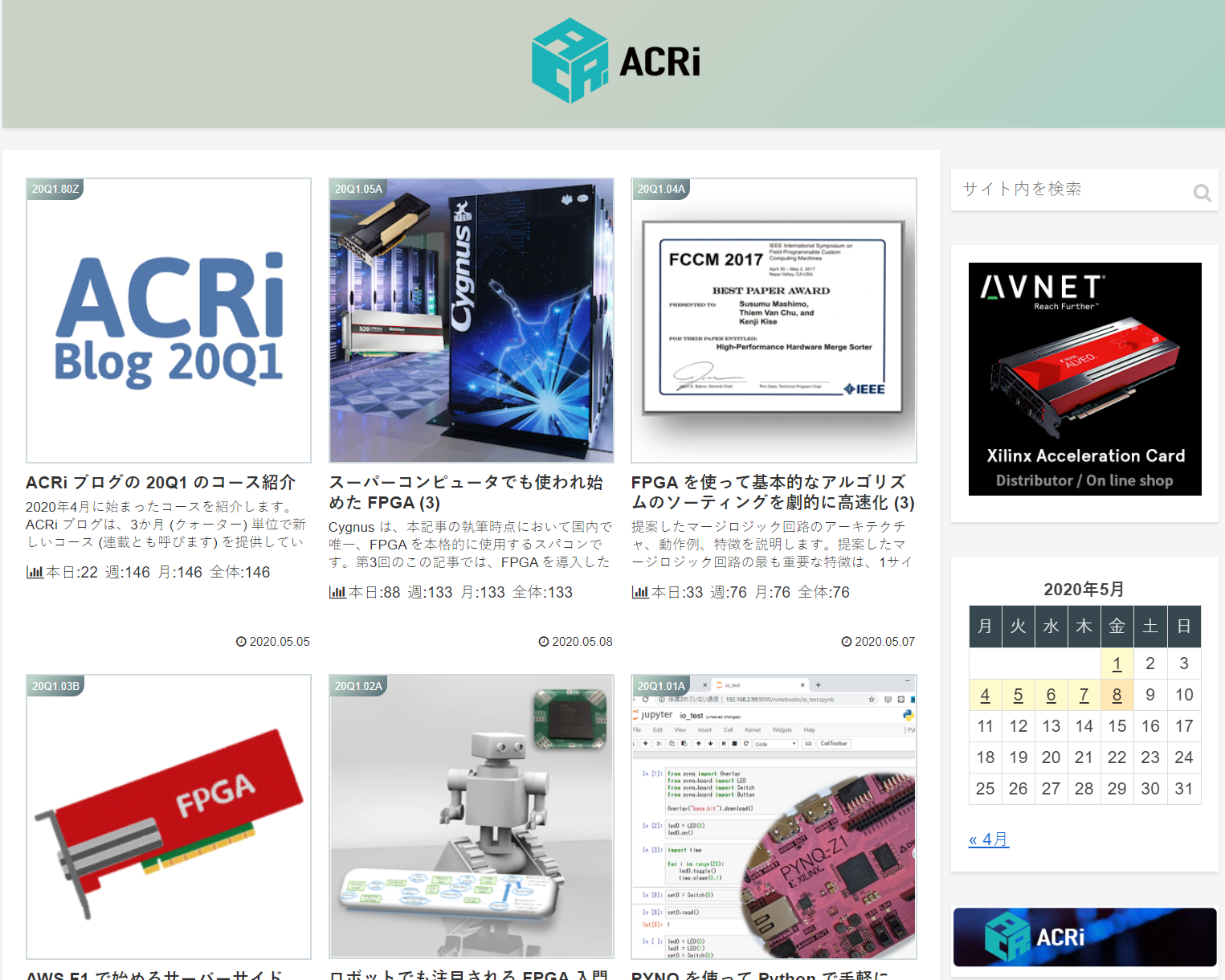Click the 20Q1.02A category badge
This screenshot has height=980, width=1225.
(x=358, y=686)
